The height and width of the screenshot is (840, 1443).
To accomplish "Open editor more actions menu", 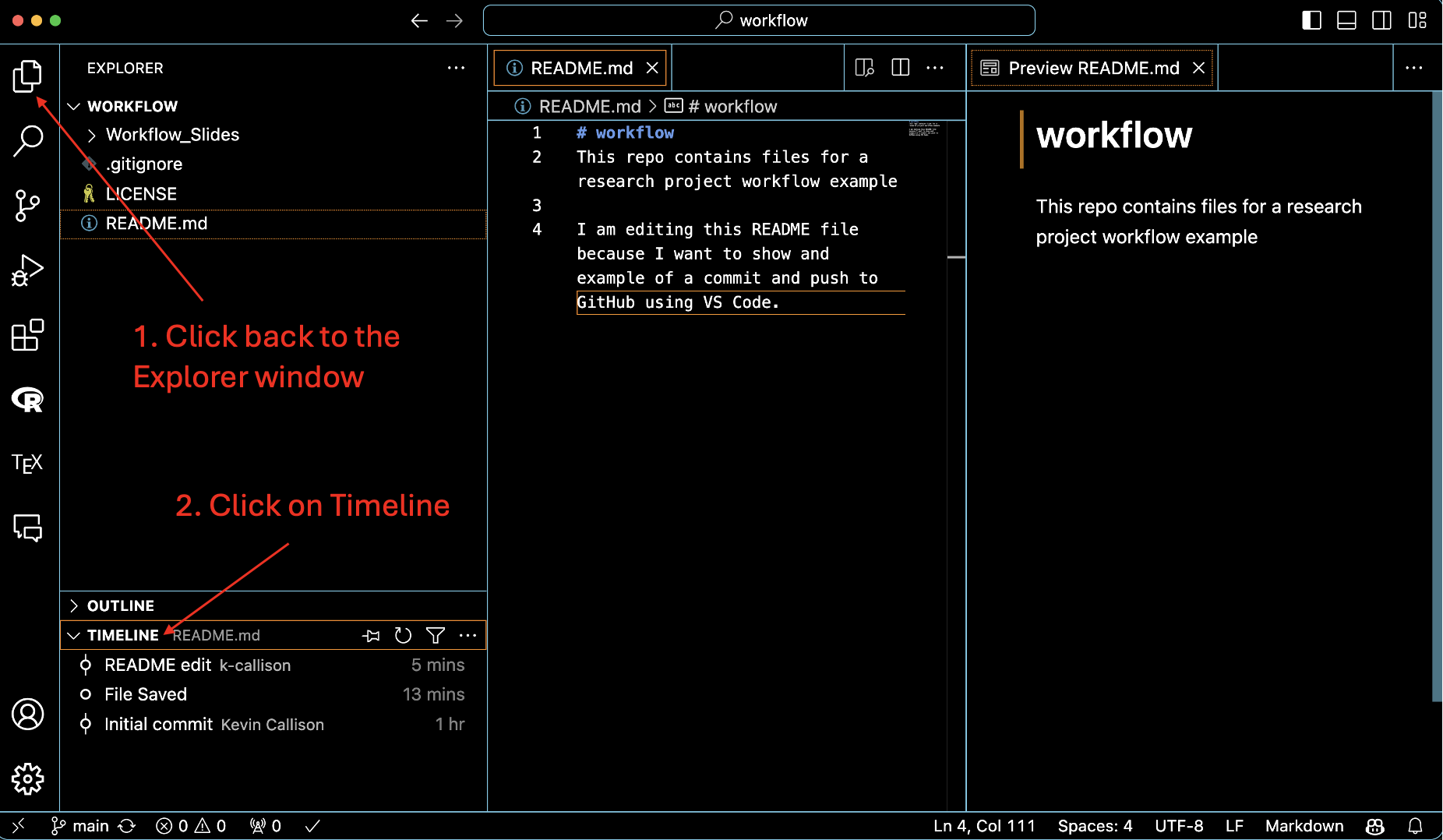I will coord(935,68).
